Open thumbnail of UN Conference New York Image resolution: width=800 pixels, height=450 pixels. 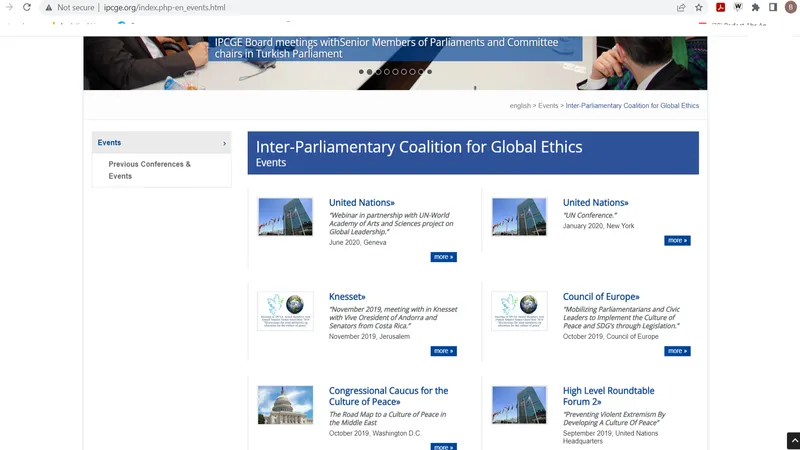[x=519, y=217]
